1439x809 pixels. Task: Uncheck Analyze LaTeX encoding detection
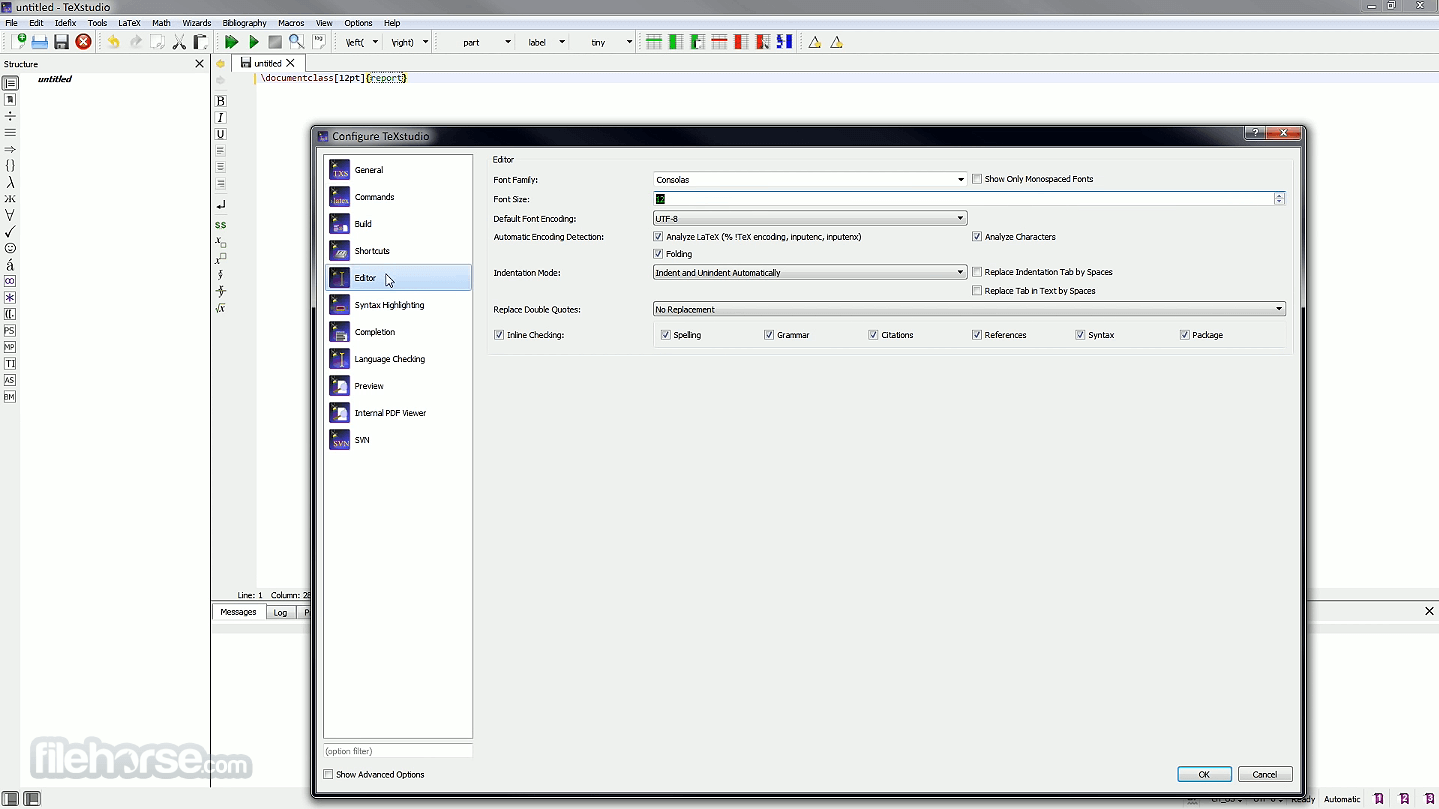click(x=658, y=237)
